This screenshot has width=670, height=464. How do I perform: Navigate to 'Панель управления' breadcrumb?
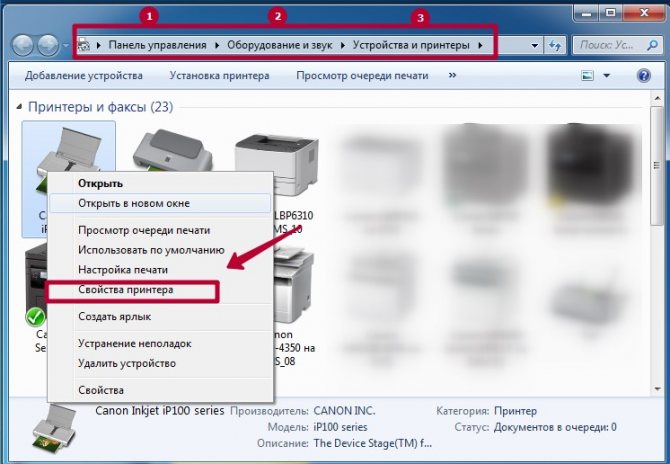point(158,45)
